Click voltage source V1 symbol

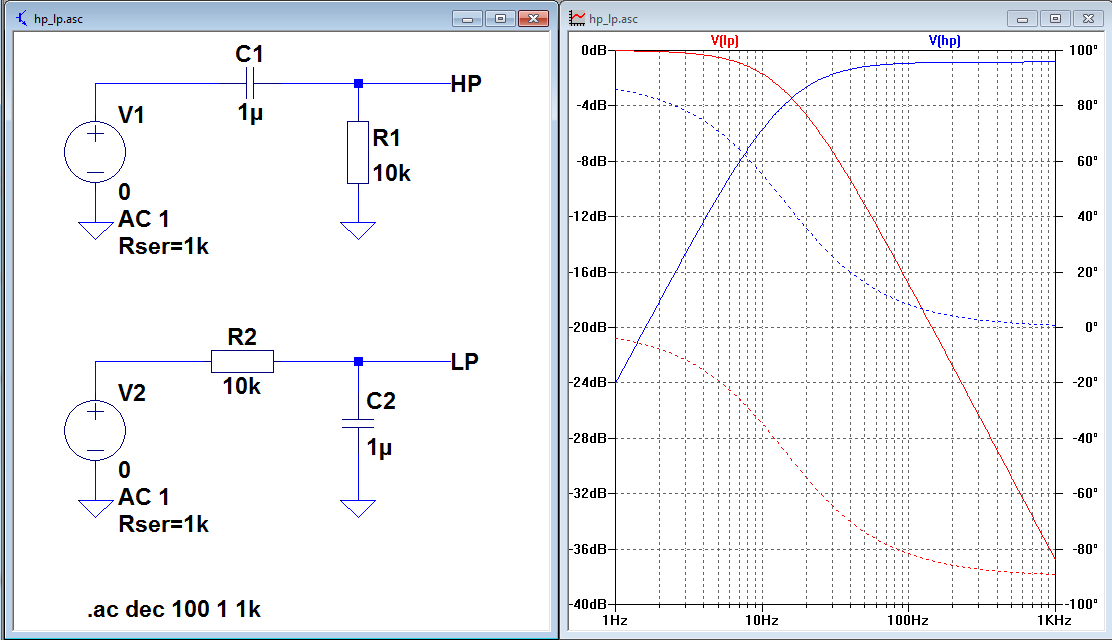coord(95,153)
